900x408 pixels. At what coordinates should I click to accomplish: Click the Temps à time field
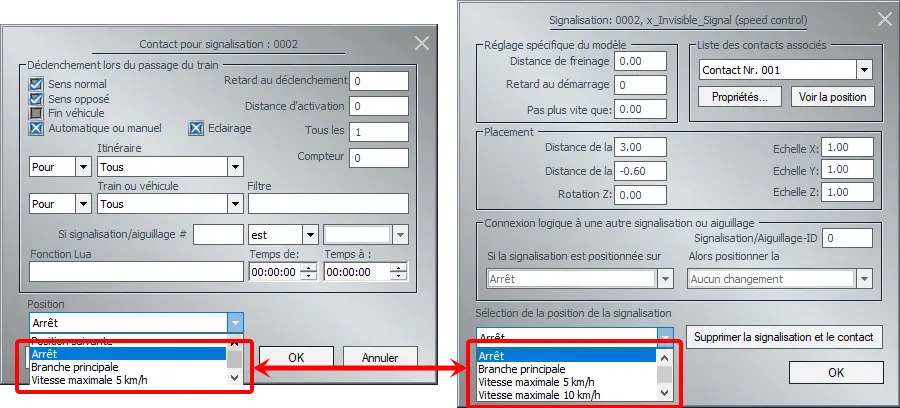(x=356, y=272)
